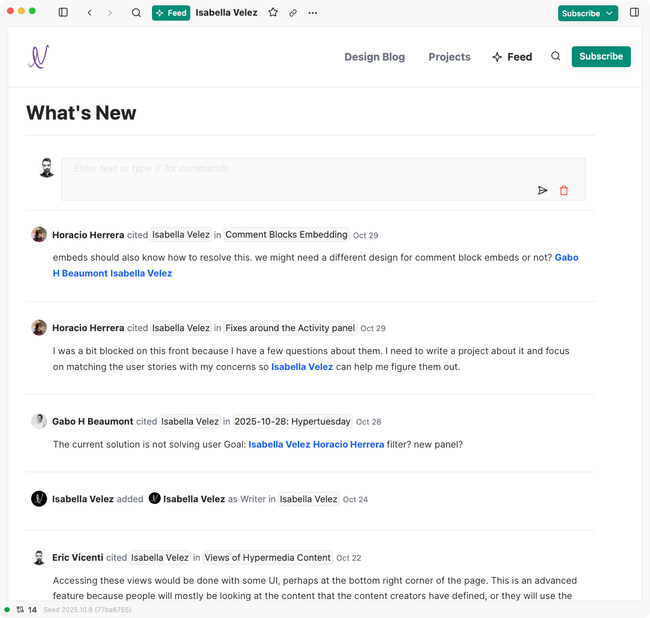Screen dimensions: 650x618
Task: Copy the page link icon
Action: (x=293, y=13)
